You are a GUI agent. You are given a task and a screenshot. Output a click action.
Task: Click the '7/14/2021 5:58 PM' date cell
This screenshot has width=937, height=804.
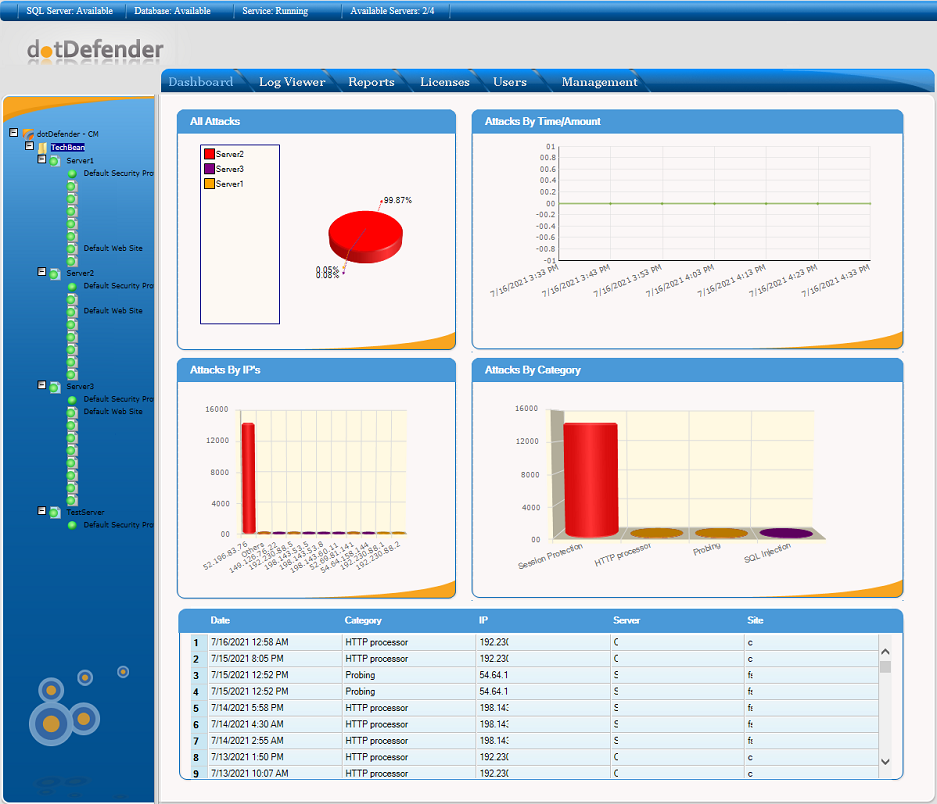click(x=274, y=708)
